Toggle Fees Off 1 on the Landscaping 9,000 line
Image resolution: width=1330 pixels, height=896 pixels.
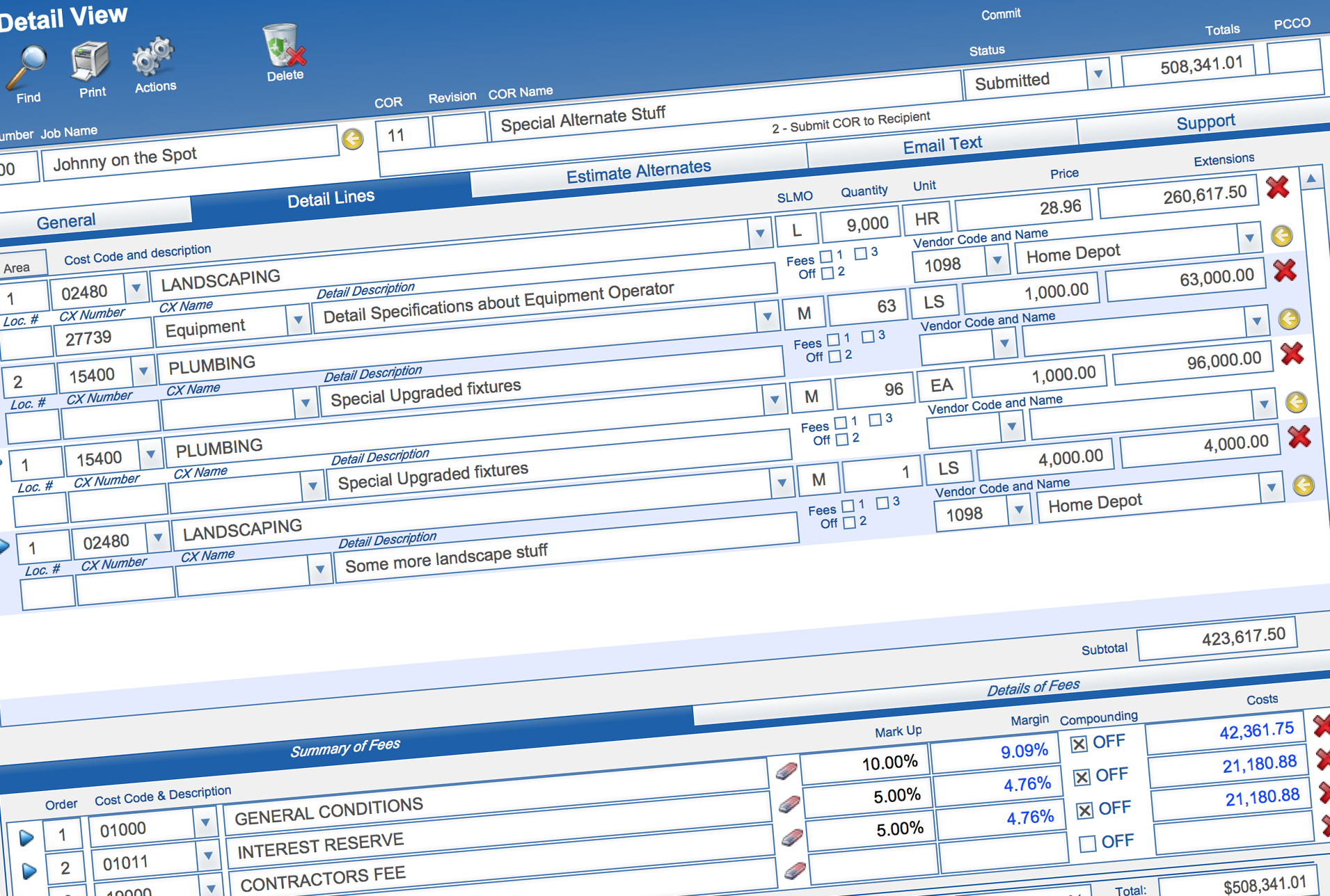coord(826,257)
